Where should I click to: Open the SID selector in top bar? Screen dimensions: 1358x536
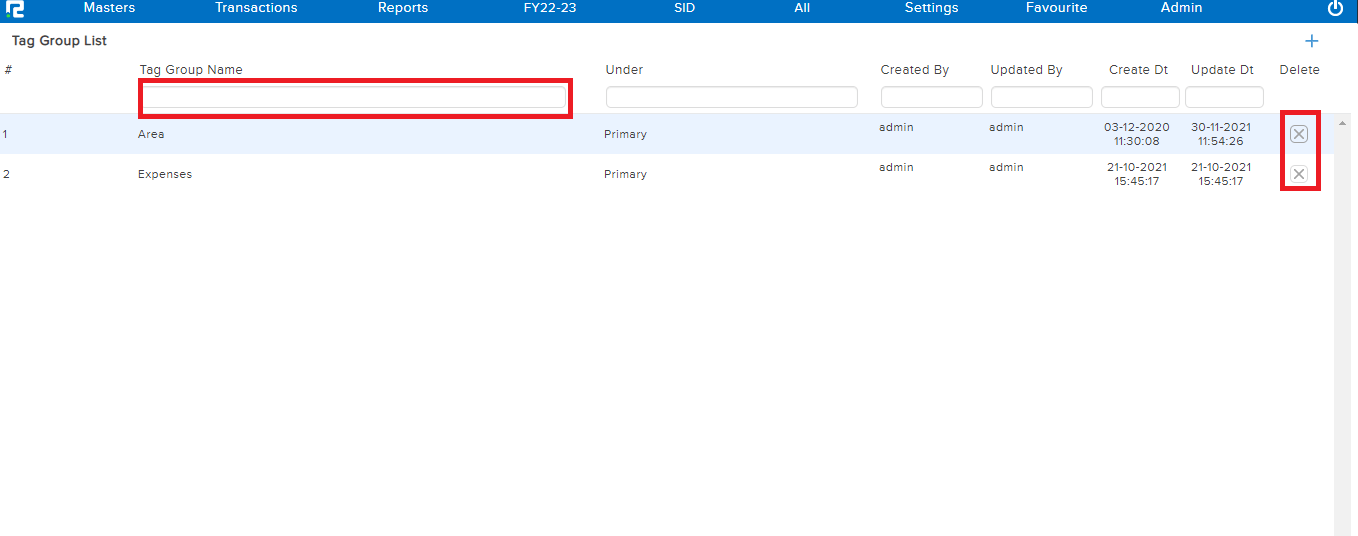click(x=684, y=8)
